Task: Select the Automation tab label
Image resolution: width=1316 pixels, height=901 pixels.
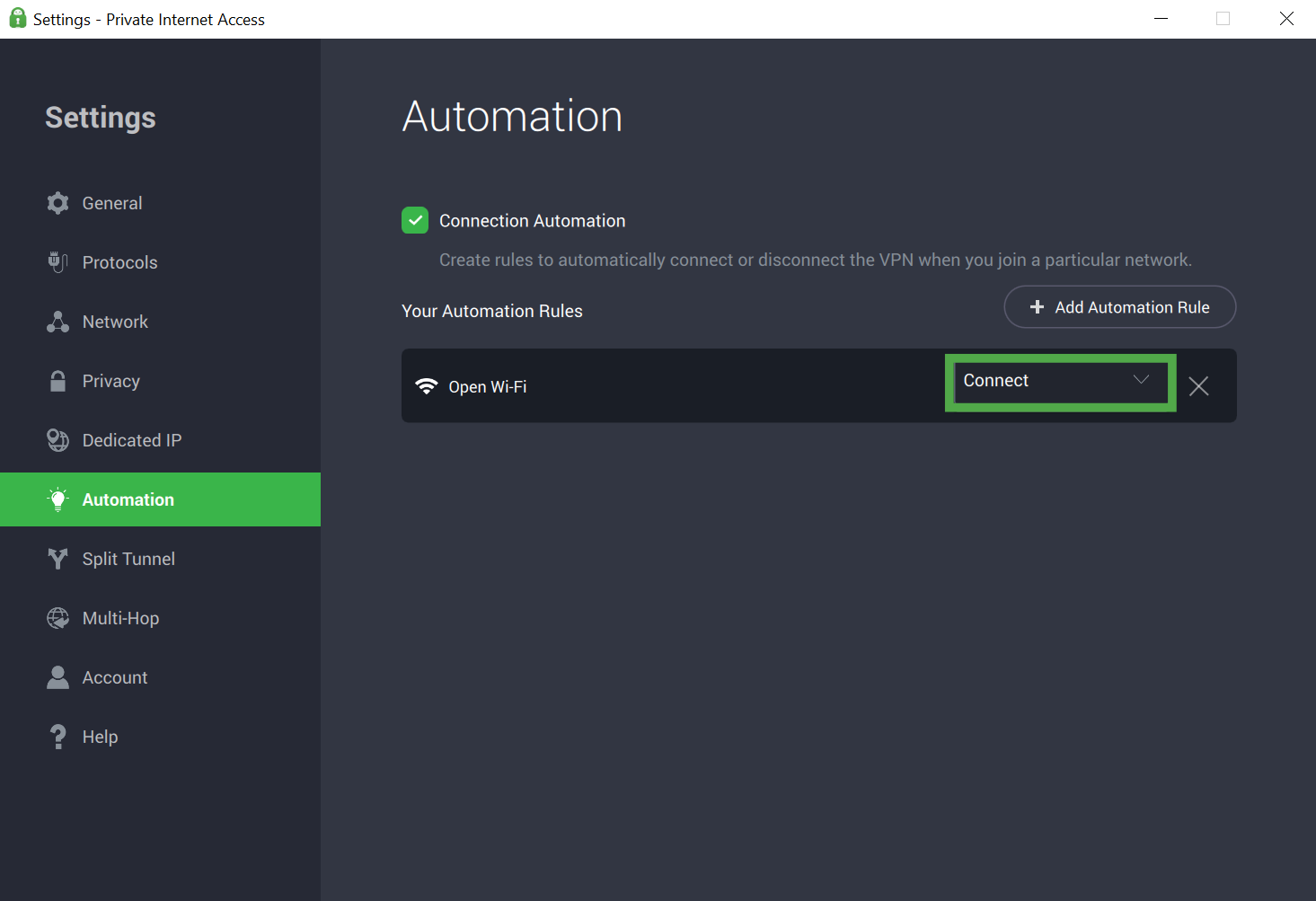Action: point(128,499)
